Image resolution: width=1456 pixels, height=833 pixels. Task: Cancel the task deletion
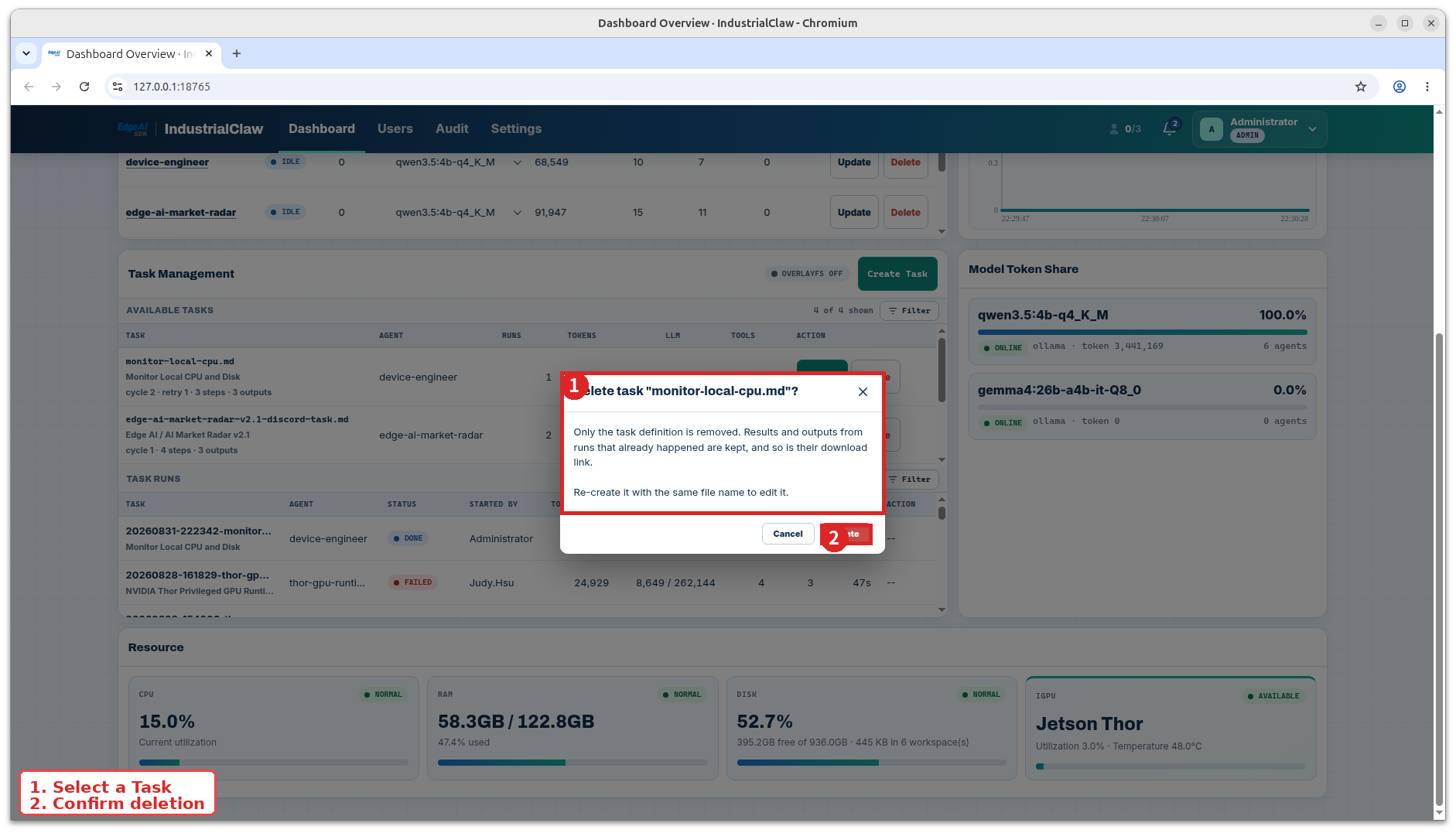pos(788,534)
